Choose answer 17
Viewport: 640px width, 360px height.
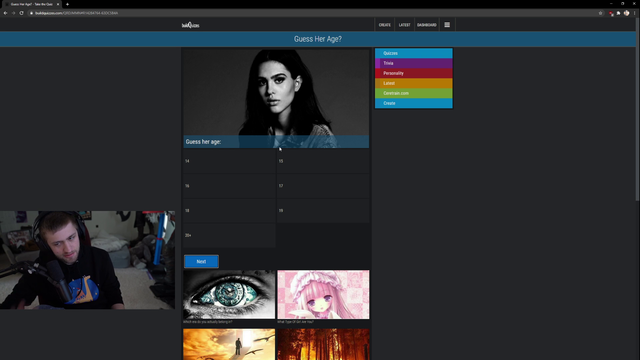coord(323,186)
